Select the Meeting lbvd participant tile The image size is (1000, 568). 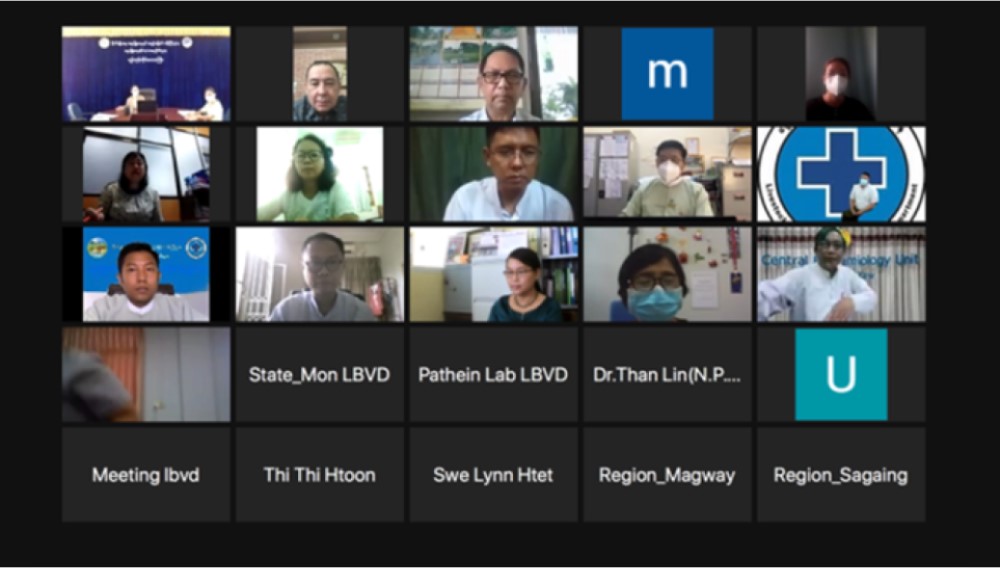coord(146,474)
